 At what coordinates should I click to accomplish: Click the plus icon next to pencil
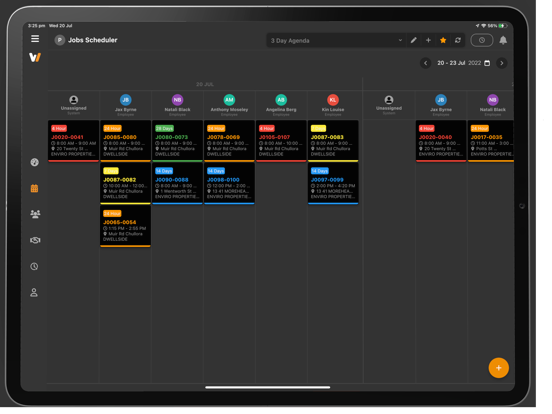tap(428, 40)
